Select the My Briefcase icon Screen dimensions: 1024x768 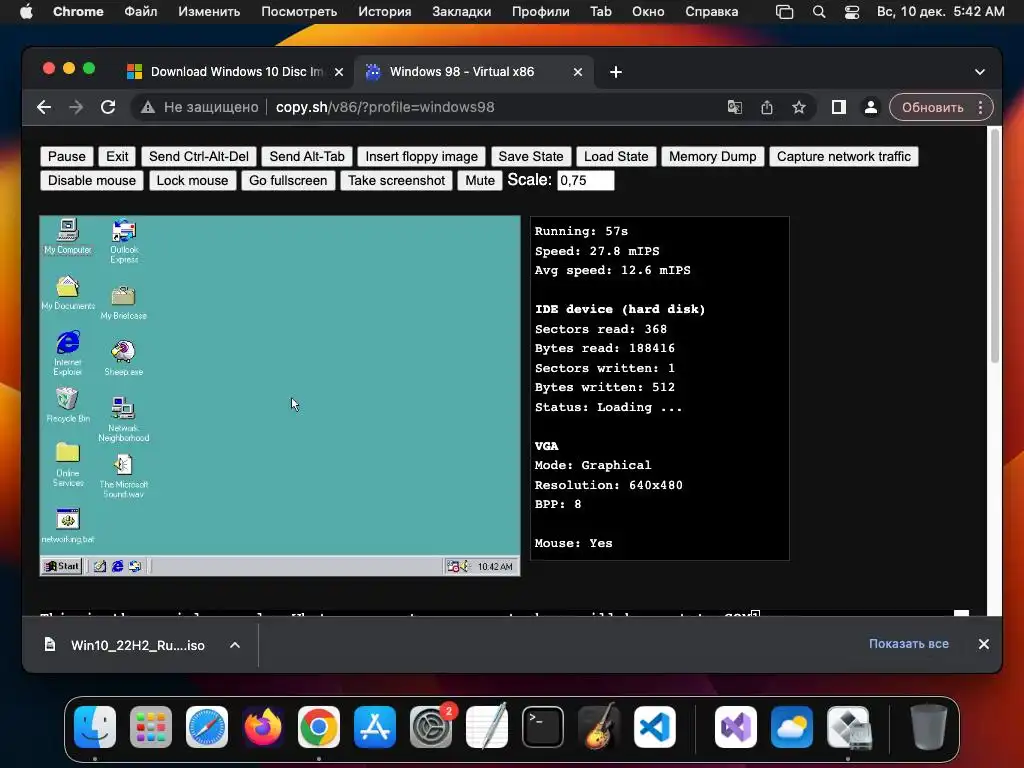[x=123, y=302]
